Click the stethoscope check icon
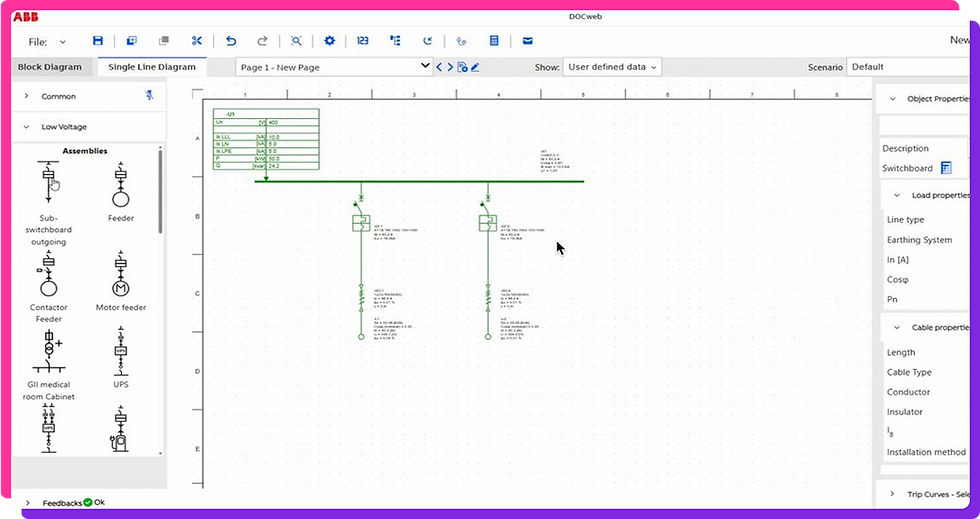This screenshot has width=980, height=519. pos(461,41)
